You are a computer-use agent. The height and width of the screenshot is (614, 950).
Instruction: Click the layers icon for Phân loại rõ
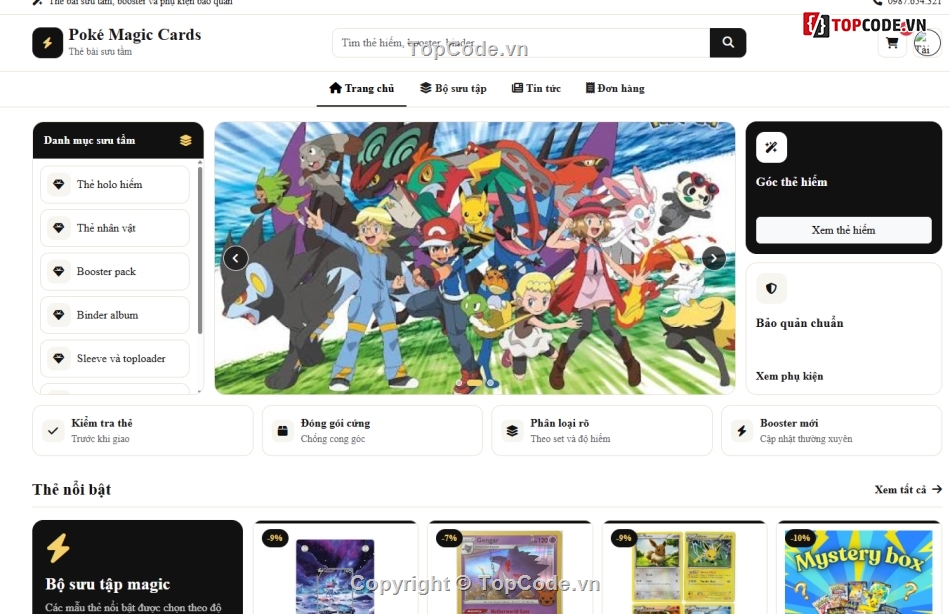click(x=512, y=431)
